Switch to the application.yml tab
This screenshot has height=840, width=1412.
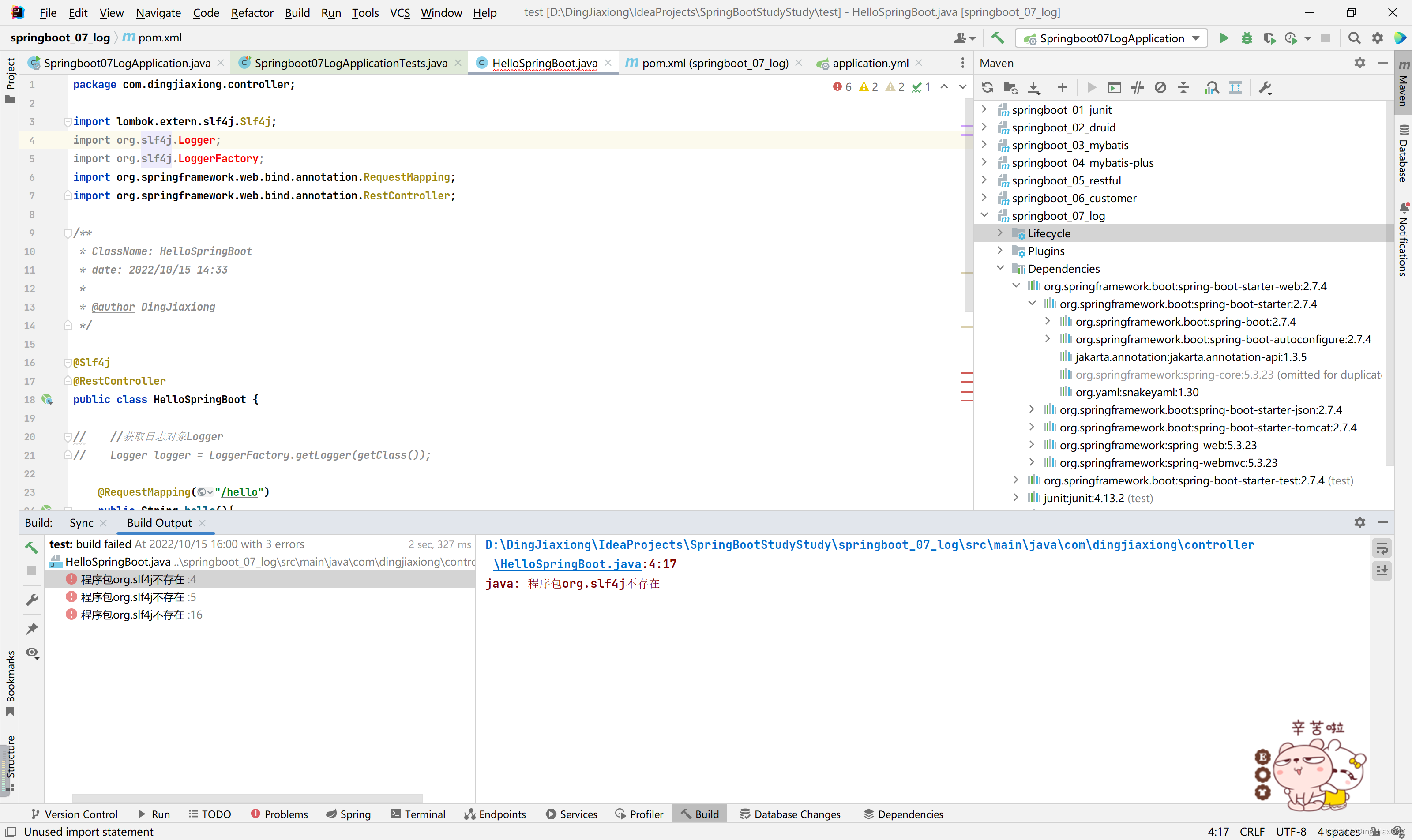(x=870, y=63)
